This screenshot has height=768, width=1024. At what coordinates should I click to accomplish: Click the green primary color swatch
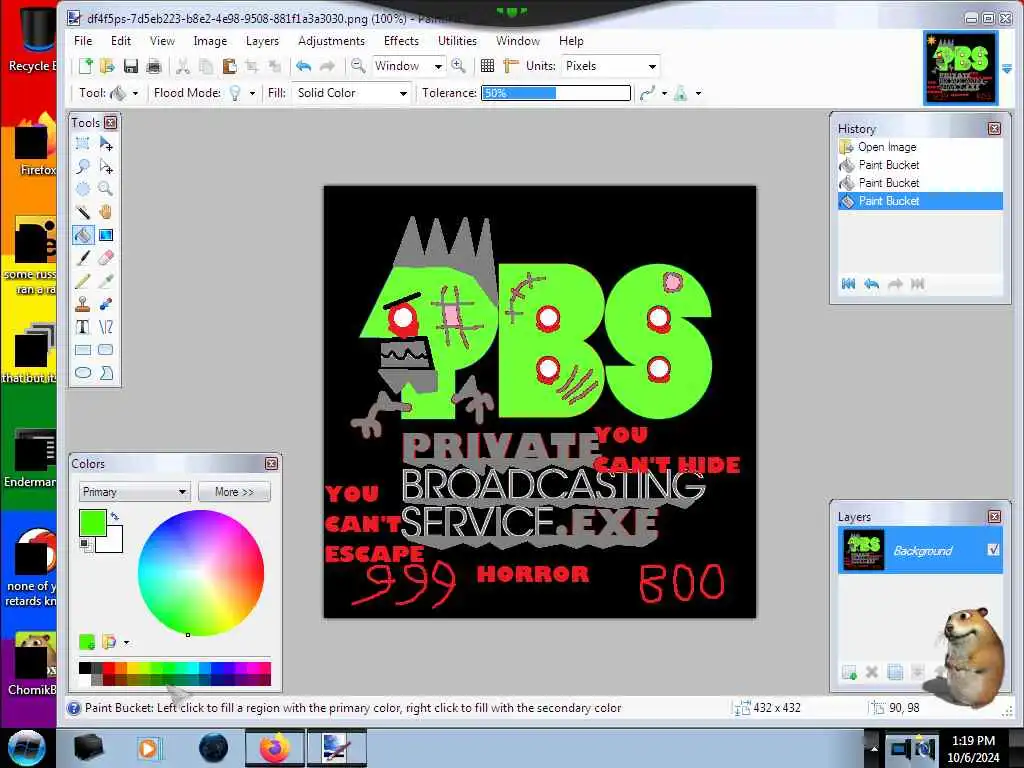click(x=93, y=522)
